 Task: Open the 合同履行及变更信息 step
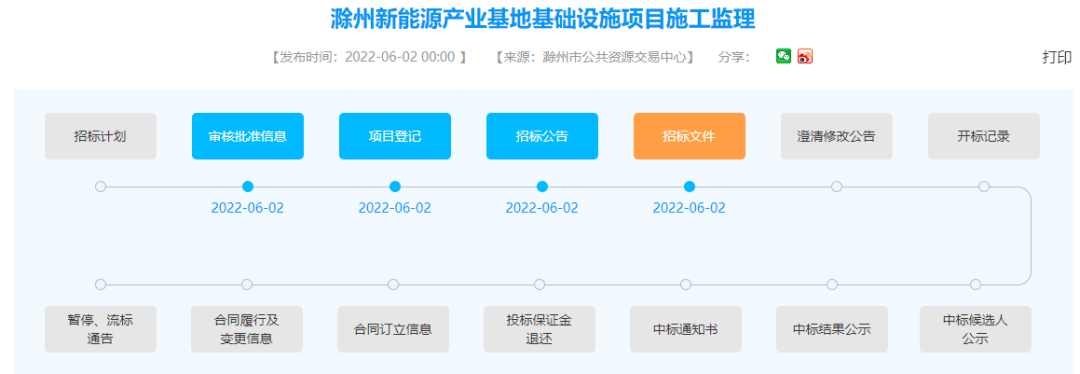(247, 329)
